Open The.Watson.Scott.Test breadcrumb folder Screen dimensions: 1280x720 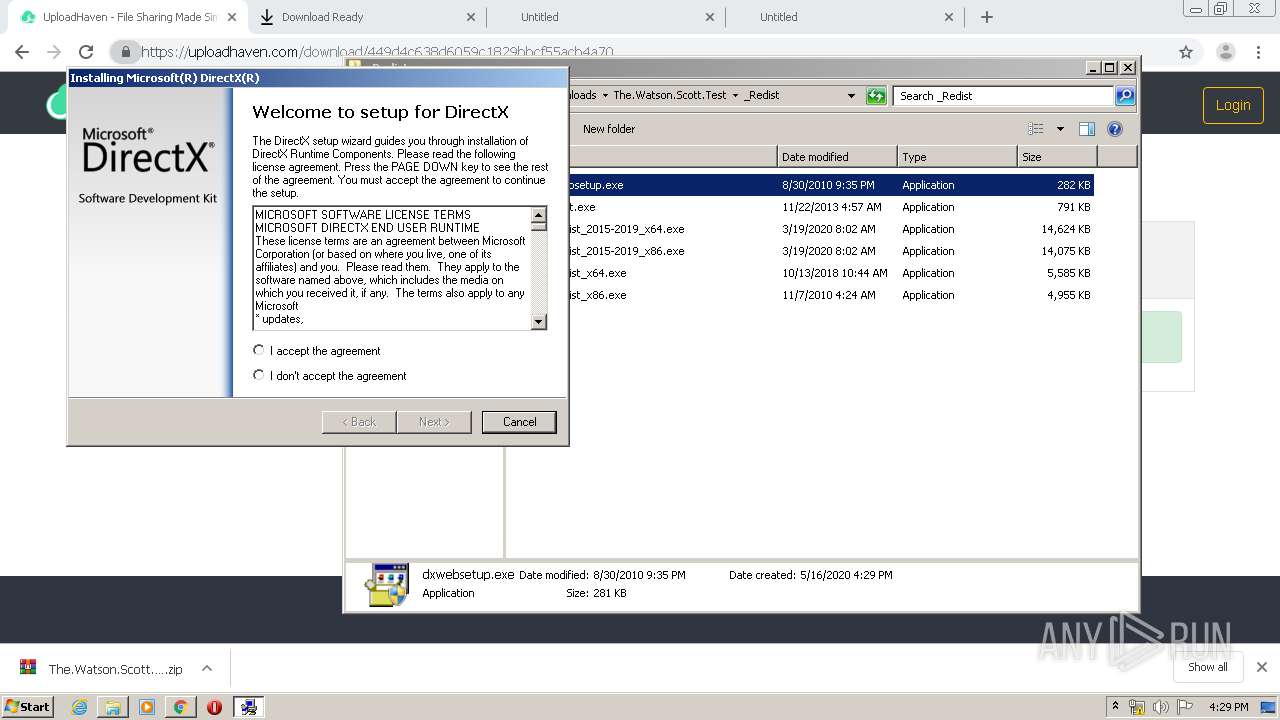click(670, 96)
